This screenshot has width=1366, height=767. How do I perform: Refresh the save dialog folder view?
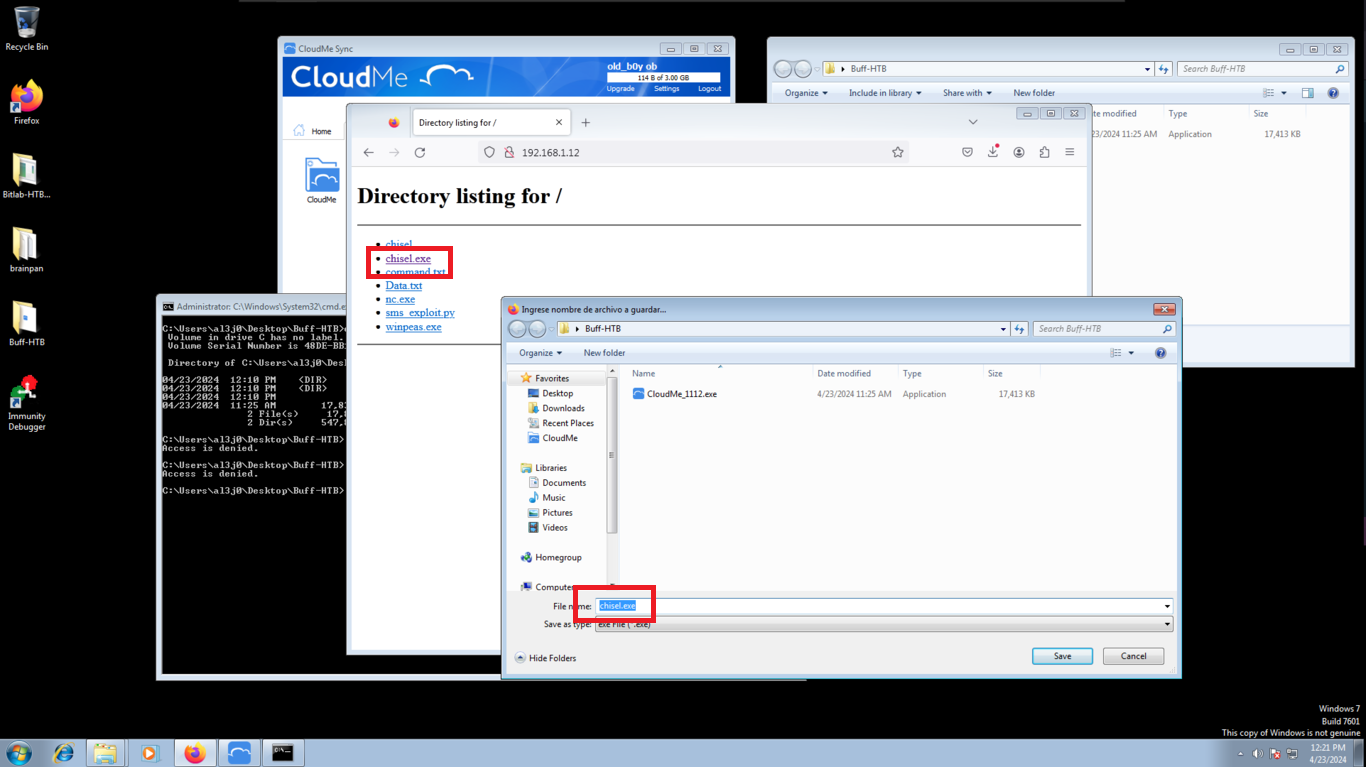click(x=1020, y=328)
